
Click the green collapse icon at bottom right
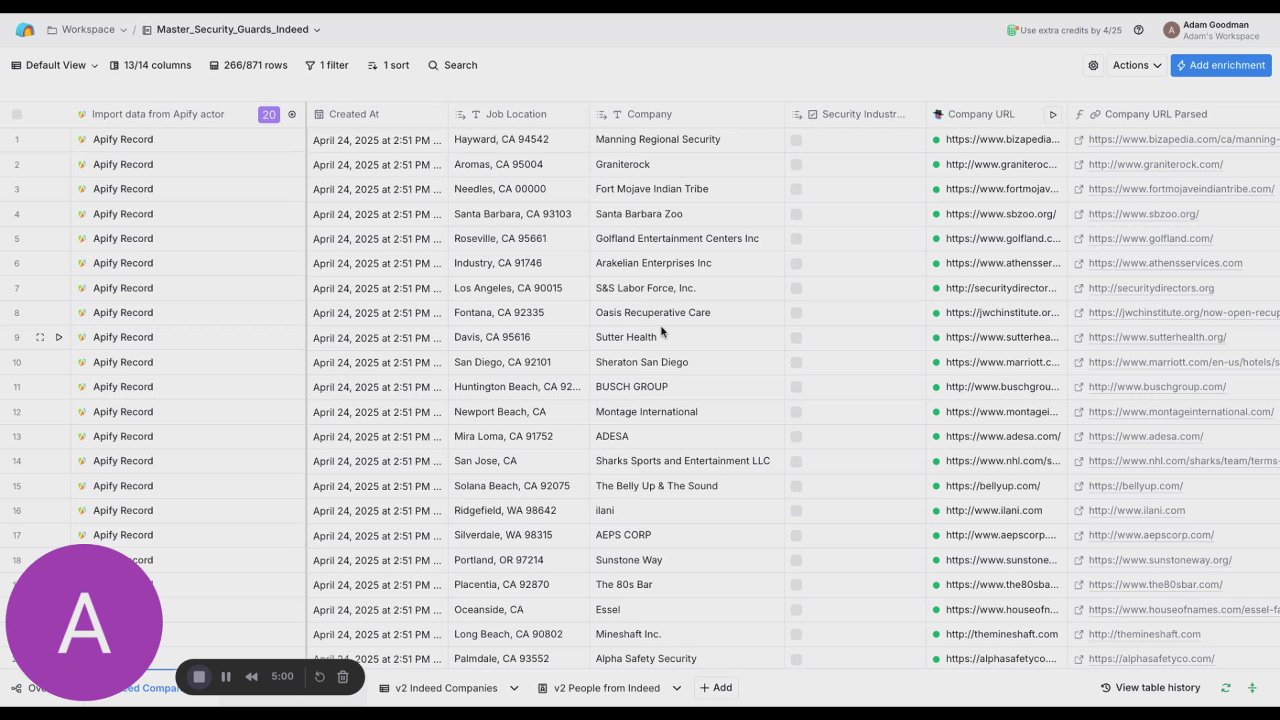pos(1252,688)
